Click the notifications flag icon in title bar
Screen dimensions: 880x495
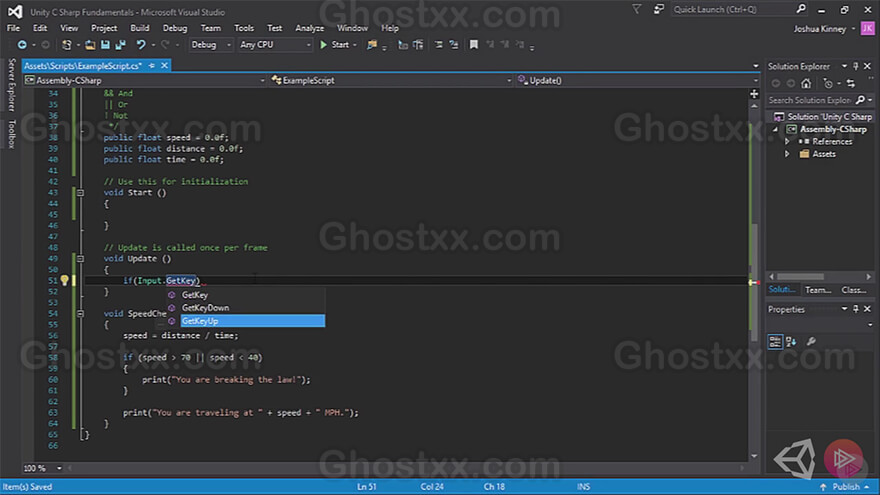(x=636, y=10)
